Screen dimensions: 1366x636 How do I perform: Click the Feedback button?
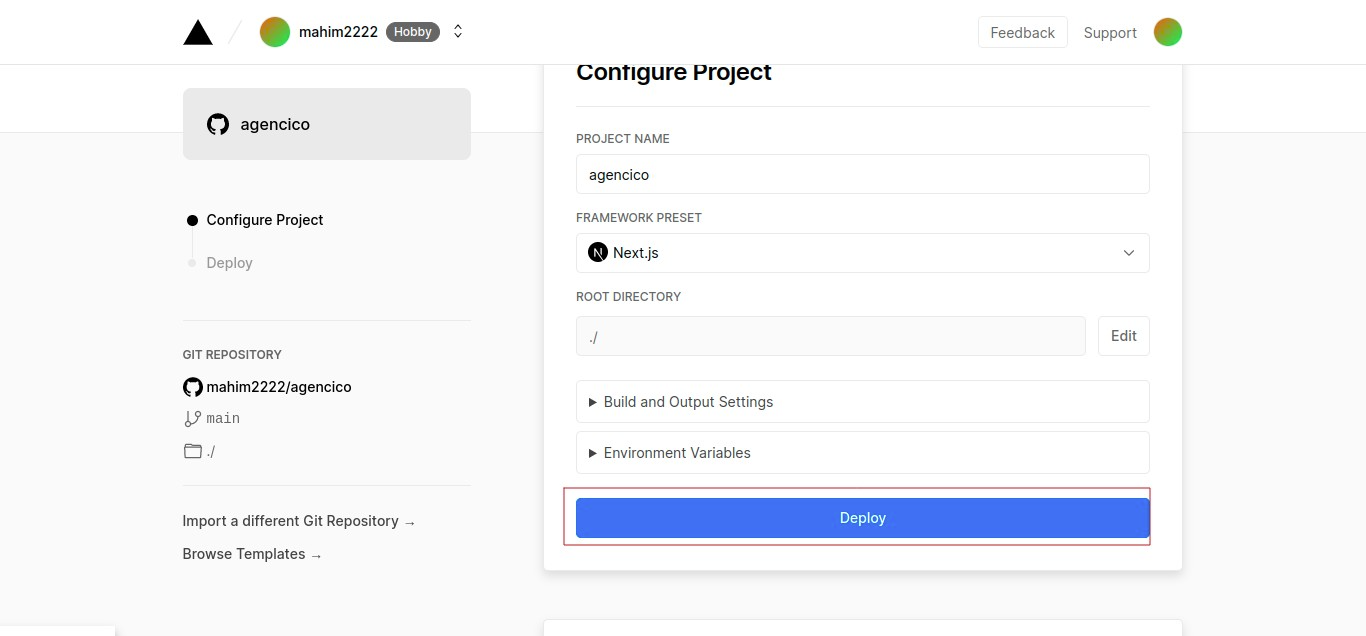(1023, 32)
